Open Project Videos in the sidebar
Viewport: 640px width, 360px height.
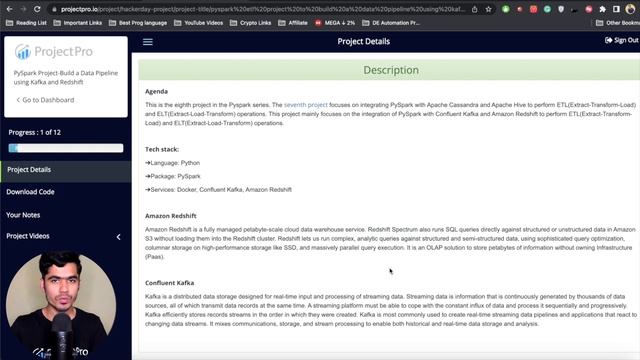coord(28,236)
